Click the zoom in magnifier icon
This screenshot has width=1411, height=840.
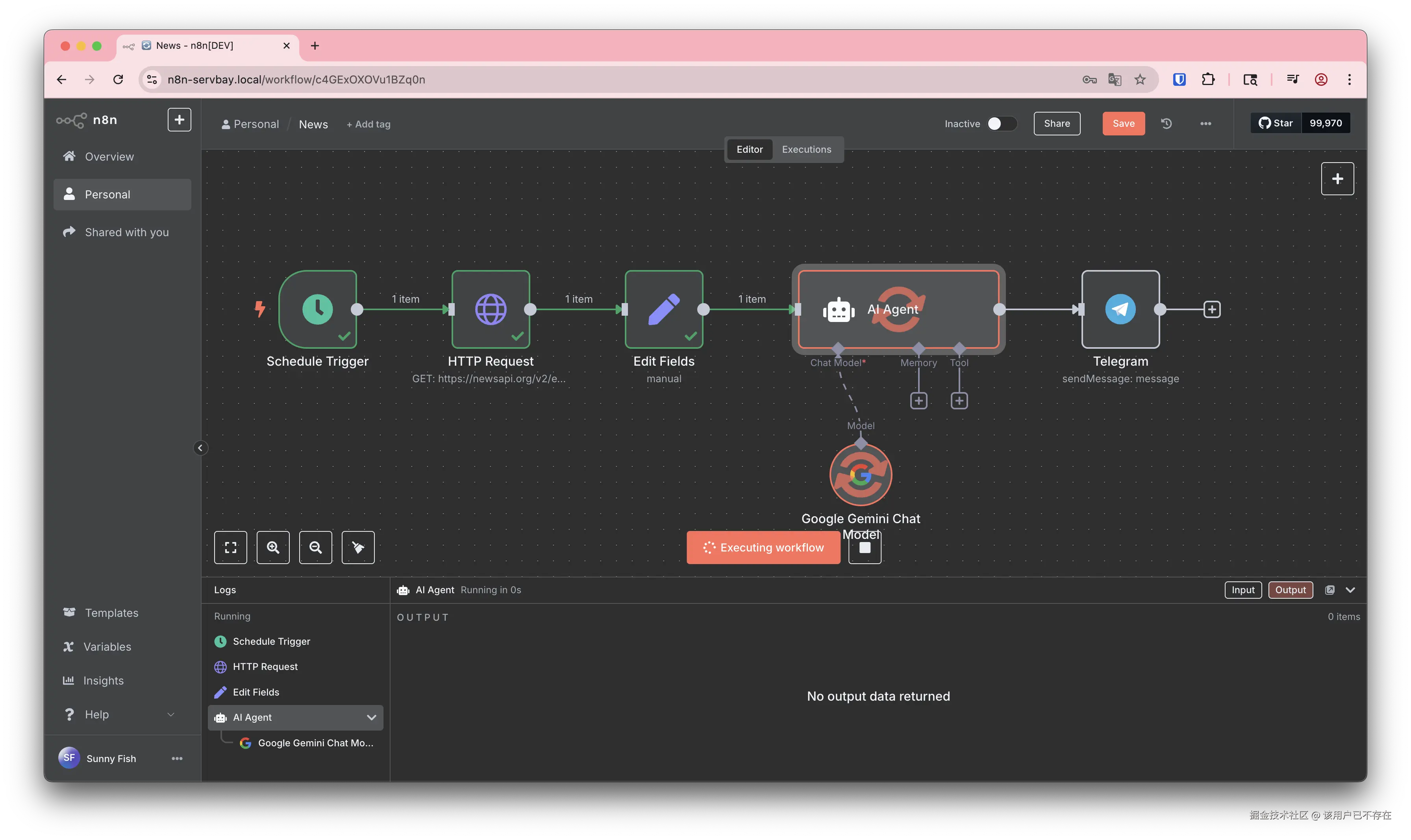tap(273, 548)
